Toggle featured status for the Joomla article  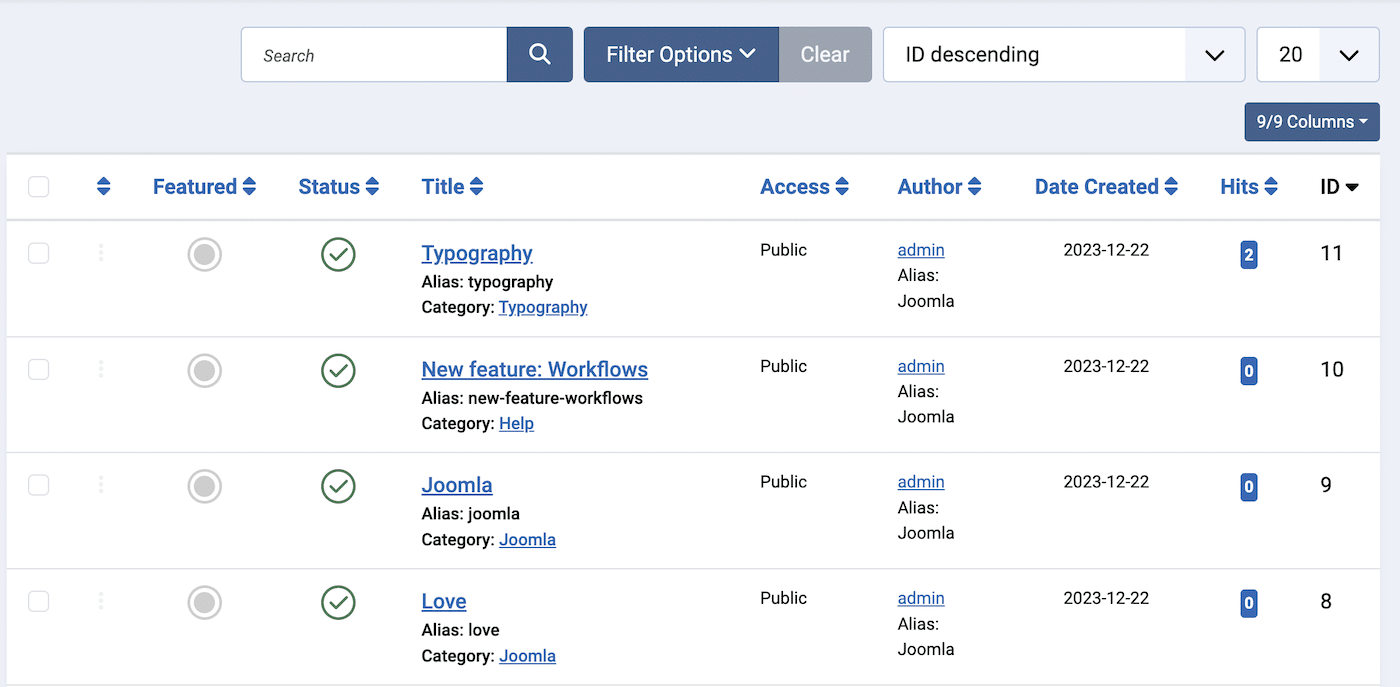click(204, 486)
